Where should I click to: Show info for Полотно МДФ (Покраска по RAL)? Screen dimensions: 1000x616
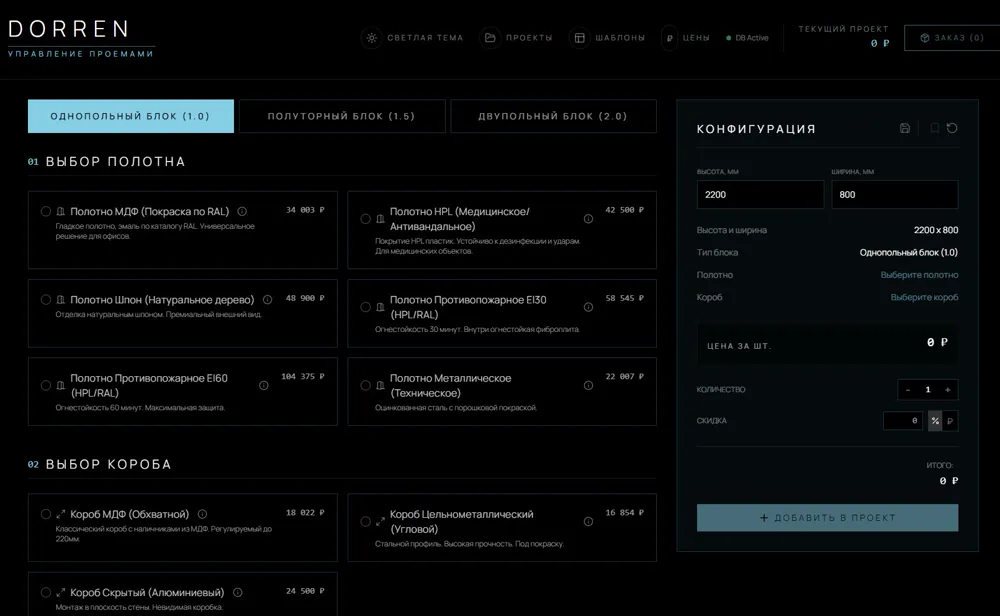click(242, 212)
